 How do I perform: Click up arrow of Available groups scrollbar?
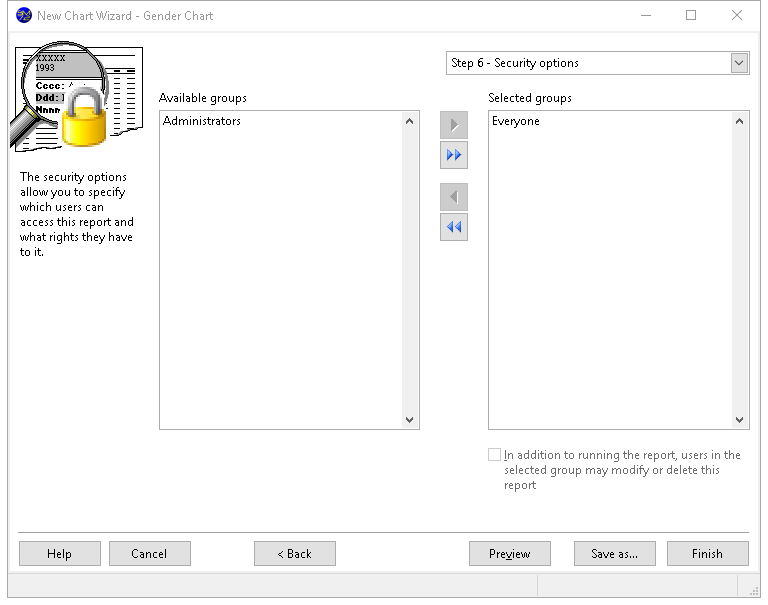click(x=410, y=121)
